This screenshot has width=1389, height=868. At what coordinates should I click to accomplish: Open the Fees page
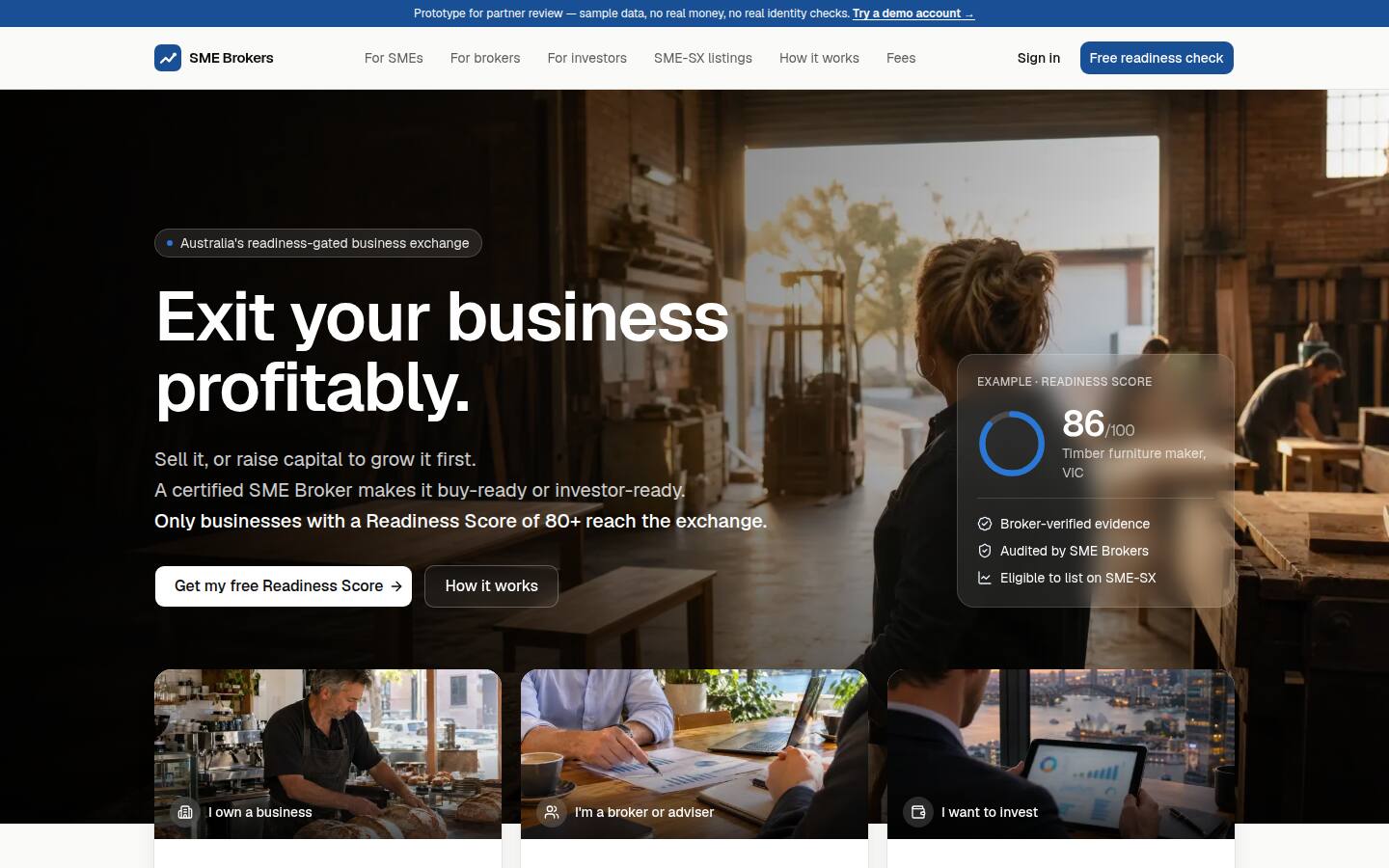(901, 58)
